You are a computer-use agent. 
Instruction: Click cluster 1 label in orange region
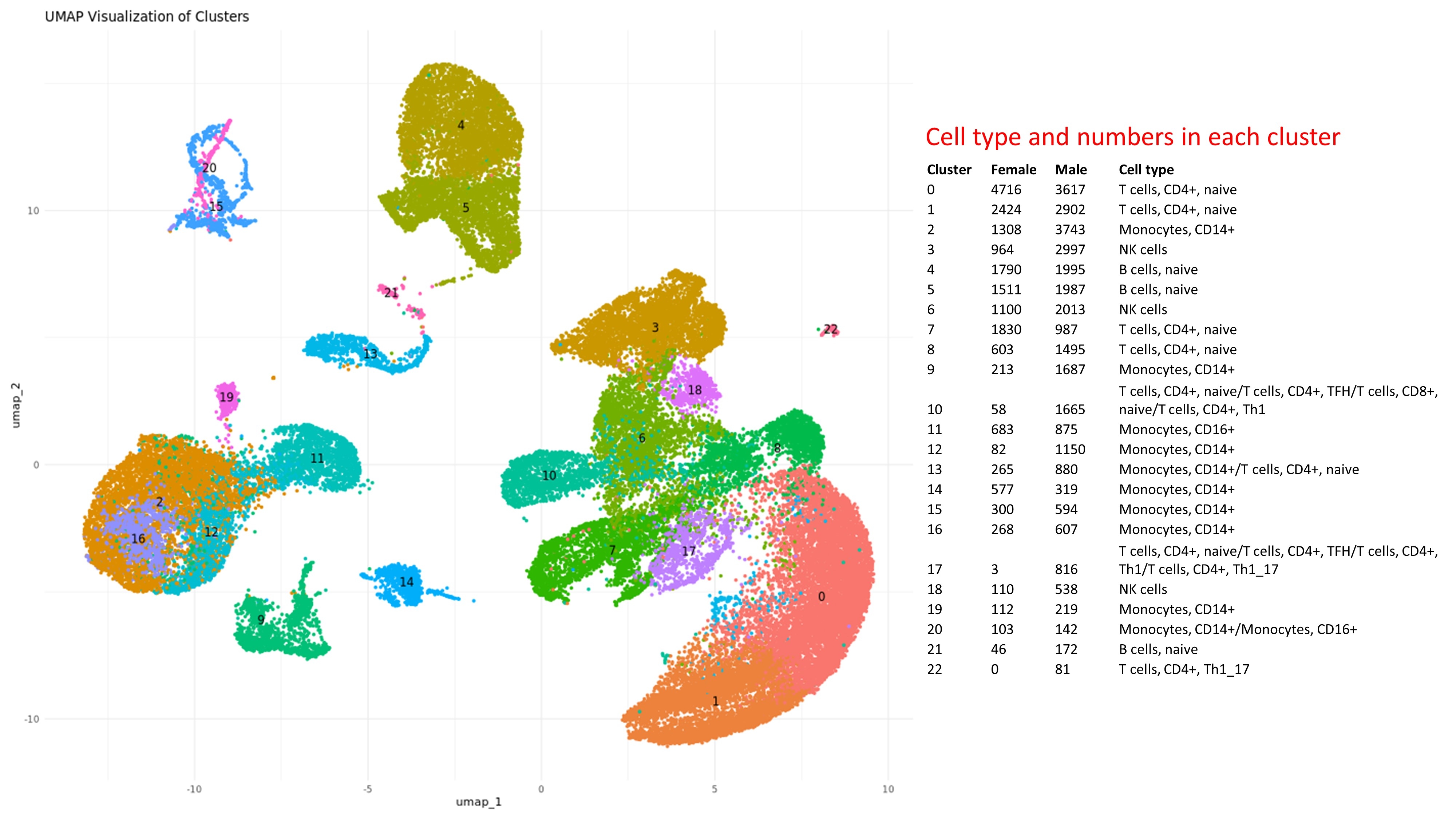tap(716, 701)
